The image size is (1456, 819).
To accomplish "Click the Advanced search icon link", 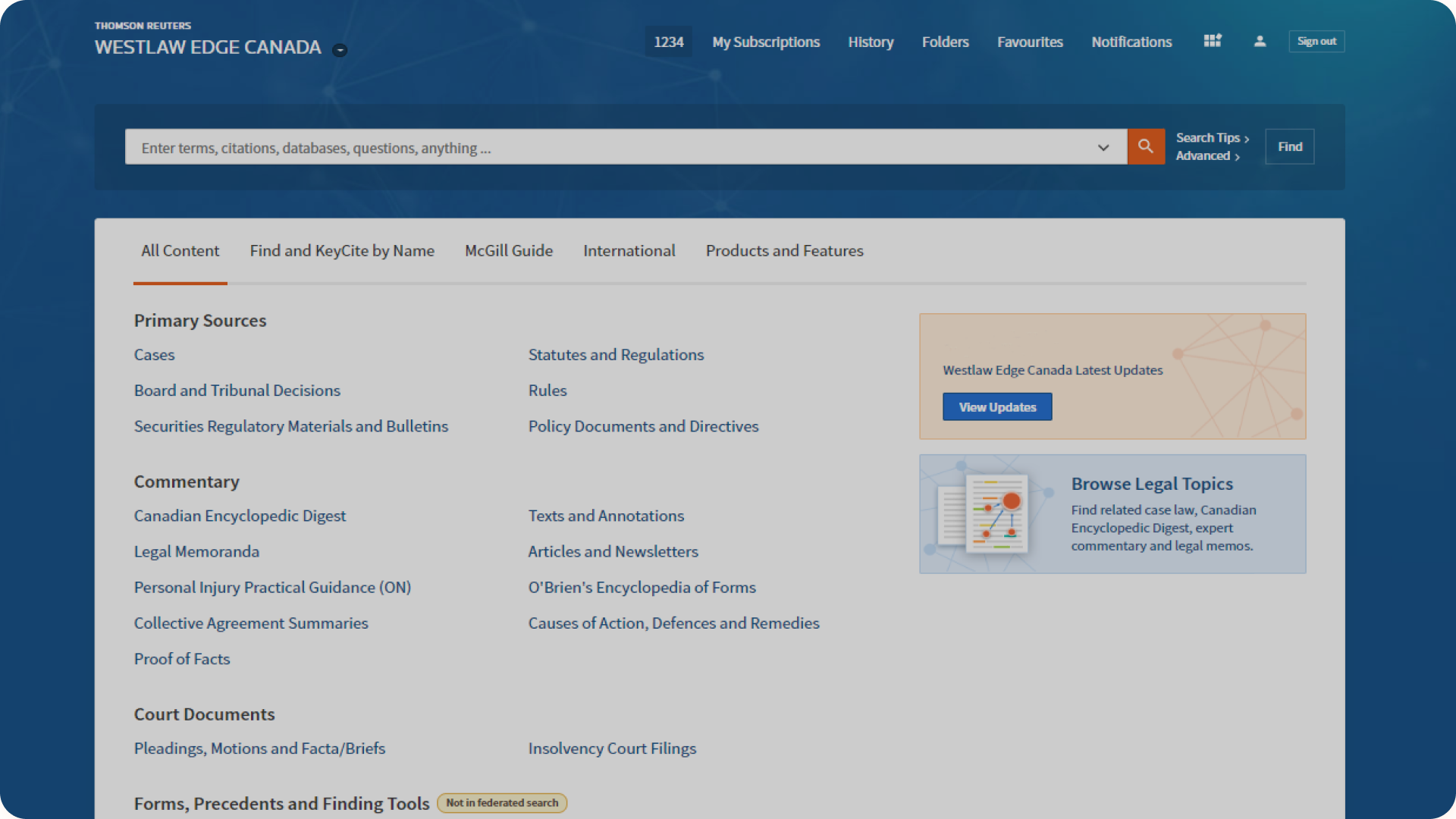I will click(x=1205, y=156).
